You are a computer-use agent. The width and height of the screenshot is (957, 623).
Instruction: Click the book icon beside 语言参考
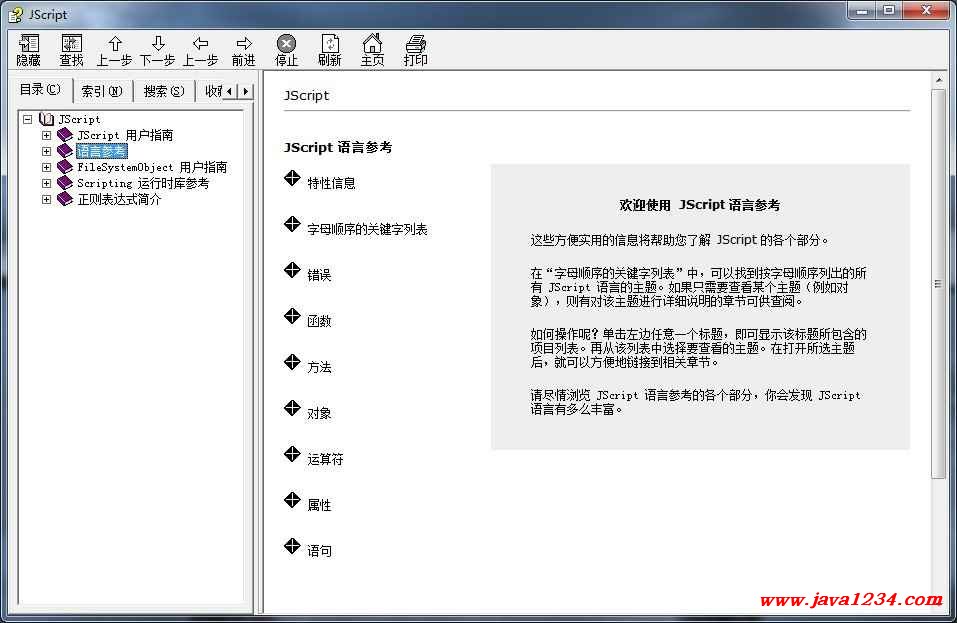[x=65, y=151]
